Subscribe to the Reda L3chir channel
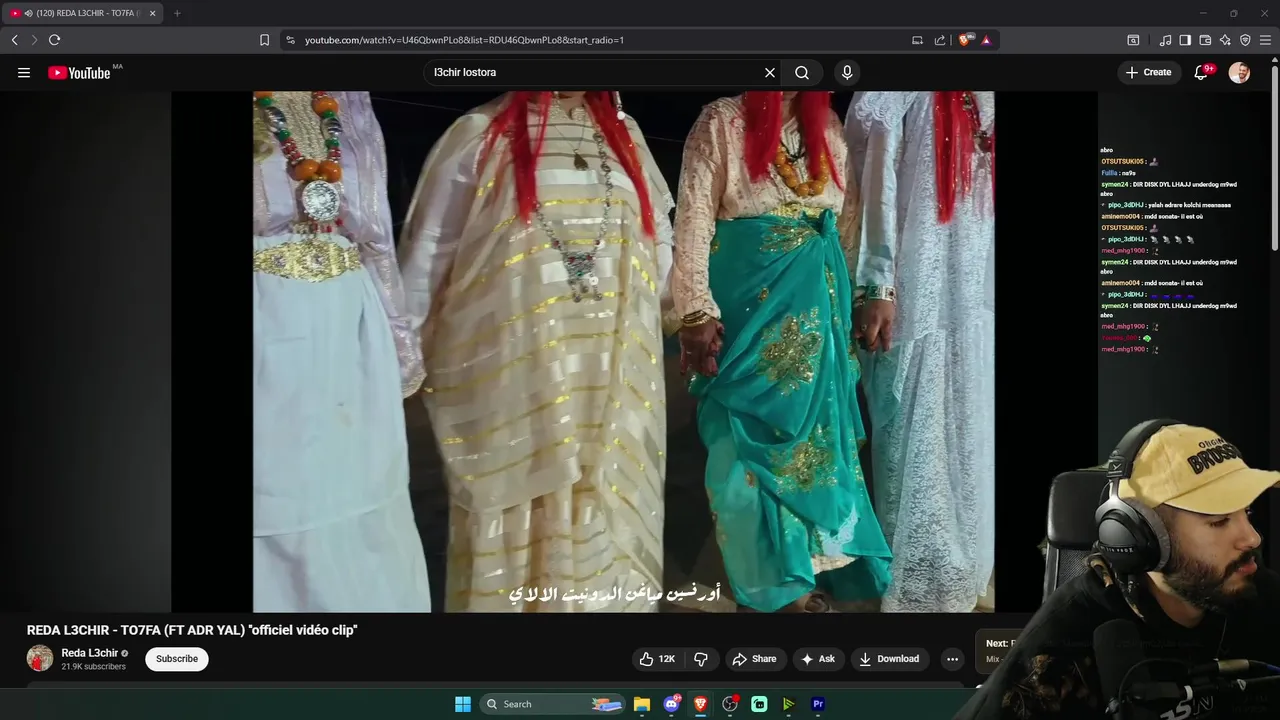The width and height of the screenshot is (1280, 720). pyautogui.click(x=177, y=659)
